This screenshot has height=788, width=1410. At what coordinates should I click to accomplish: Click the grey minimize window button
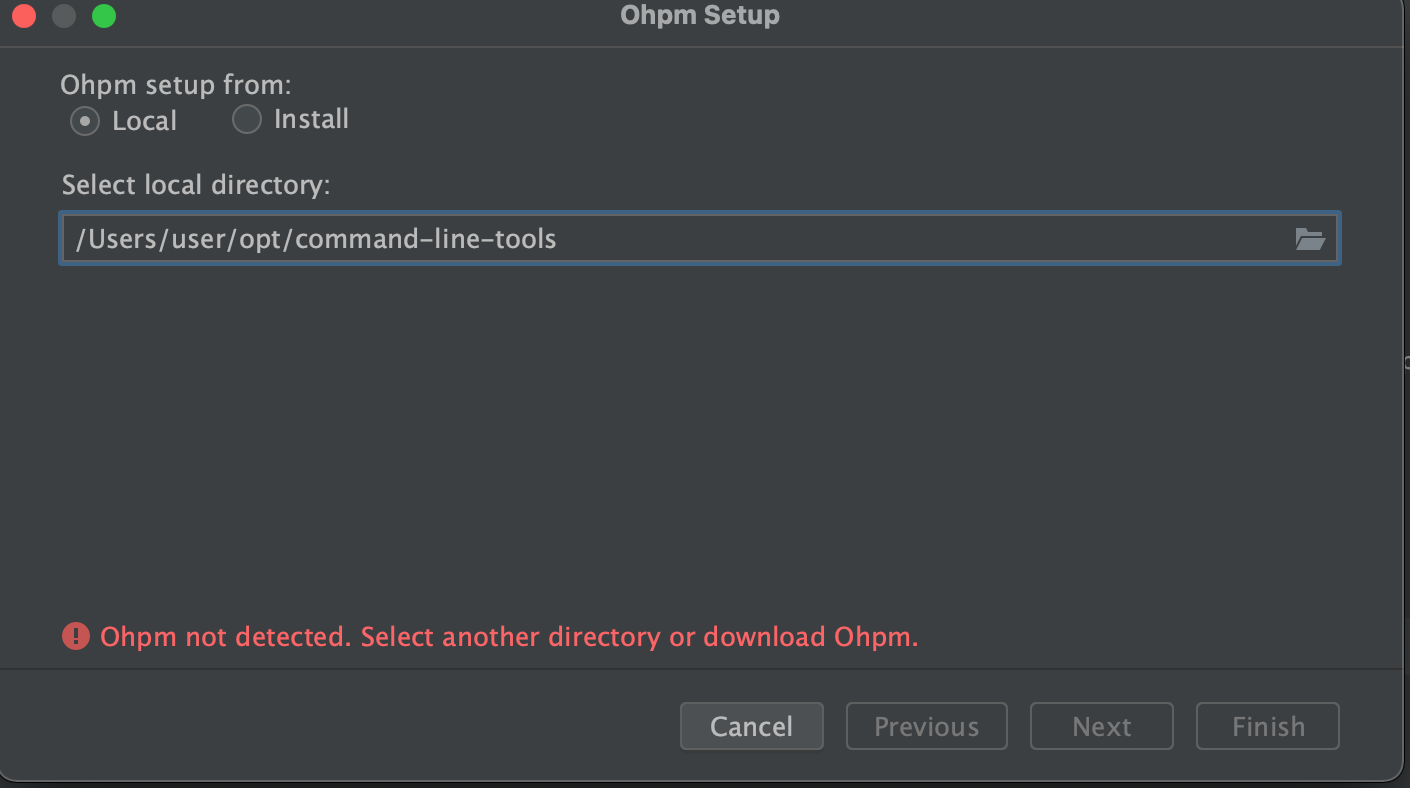(x=64, y=16)
